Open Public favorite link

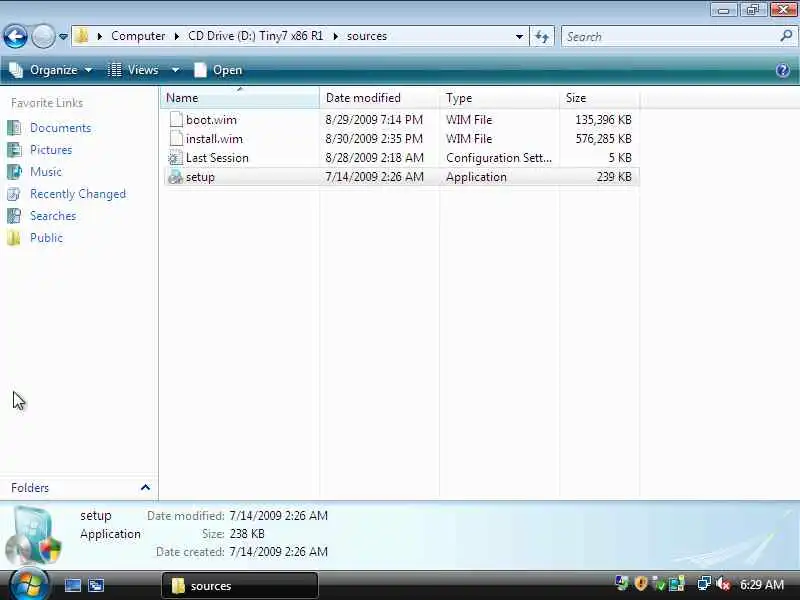point(46,238)
